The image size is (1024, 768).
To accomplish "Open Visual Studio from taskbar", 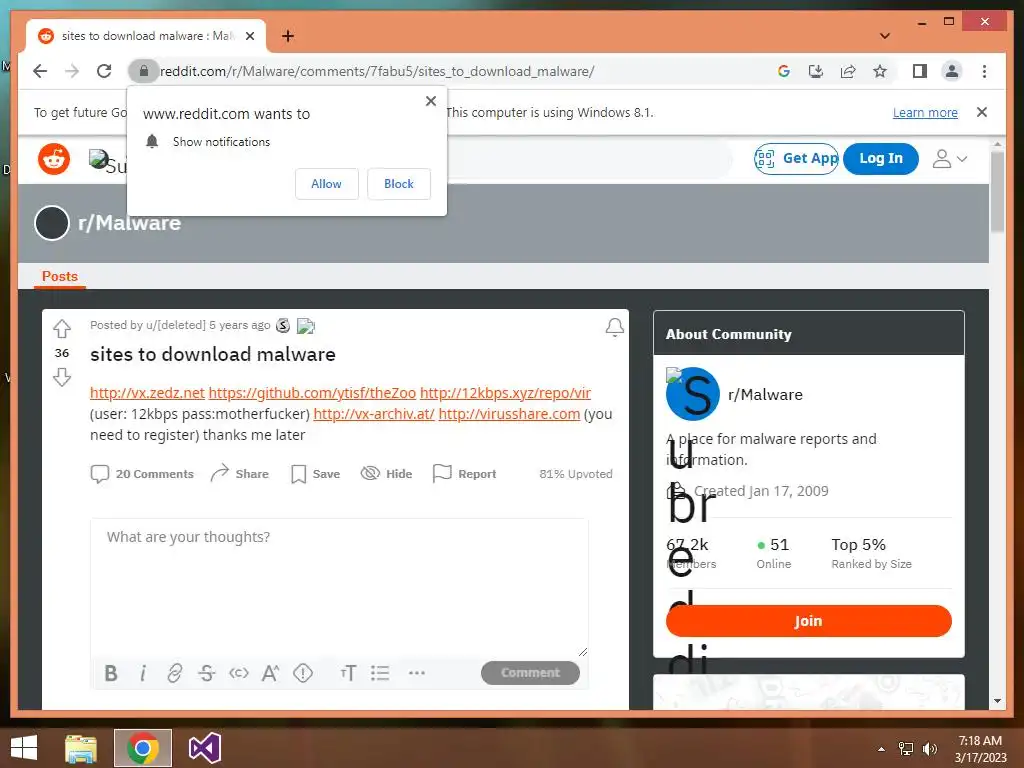I will coord(204,748).
